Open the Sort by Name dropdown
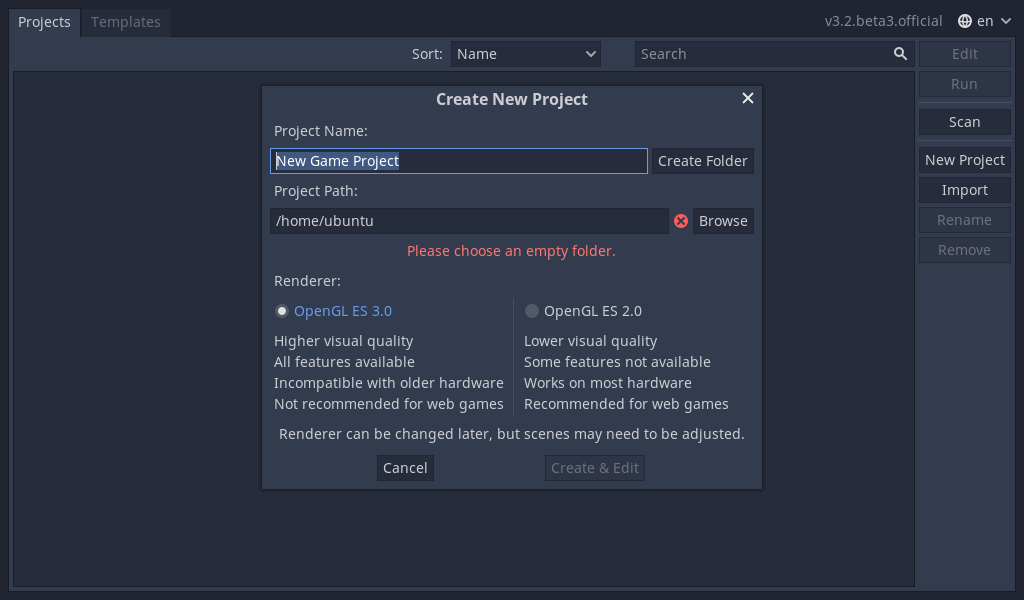 coord(526,54)
